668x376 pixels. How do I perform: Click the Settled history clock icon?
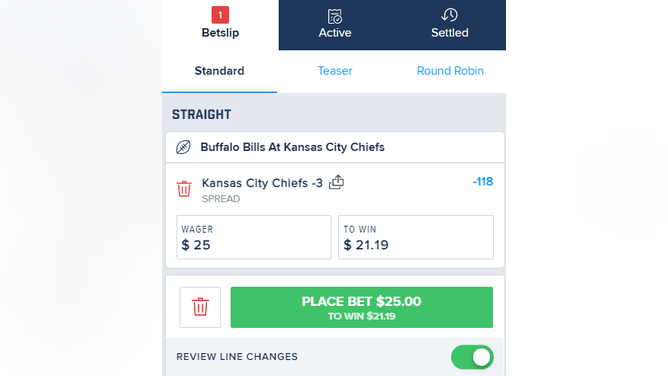[x=449, y=15]
